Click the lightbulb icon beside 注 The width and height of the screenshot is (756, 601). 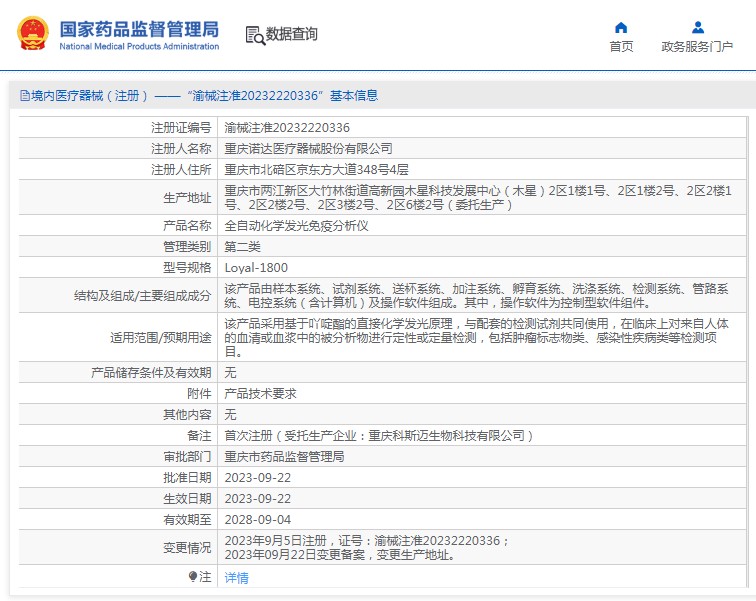coord(192,576)
